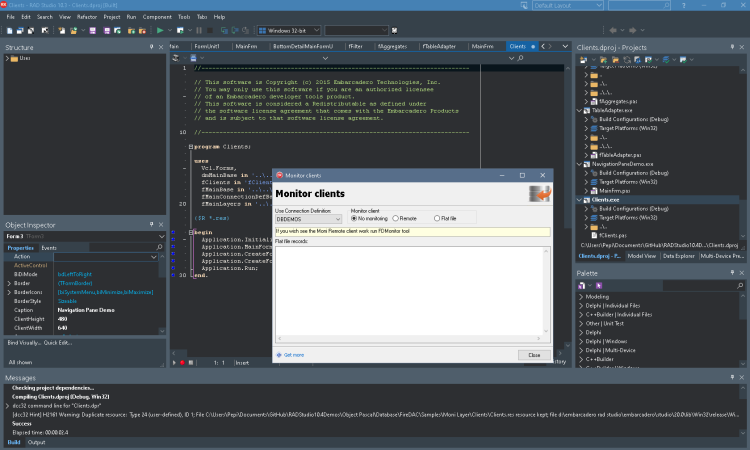This screenshot has width=750, height=450.
Task: Open the Form3 object selector dropdown
Action: point(161,236)
